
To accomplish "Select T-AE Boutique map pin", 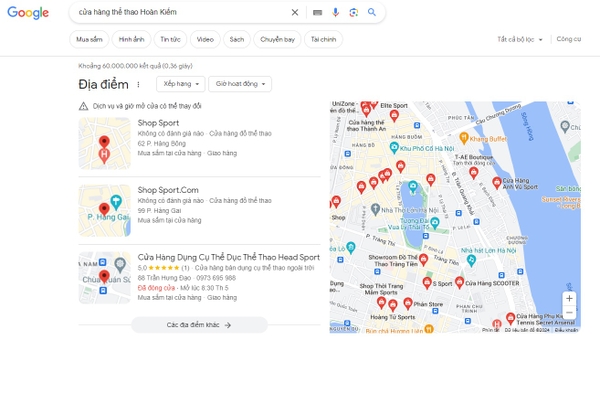I will pos(474,173).
